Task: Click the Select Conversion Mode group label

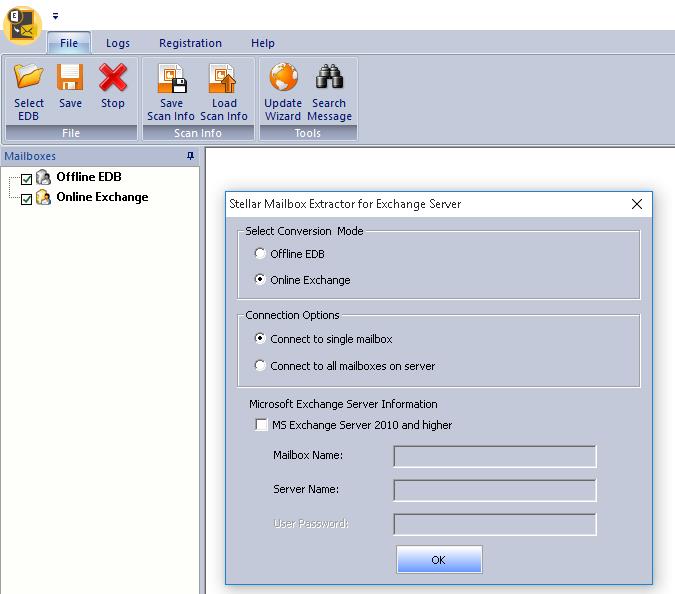Action: point(304,231)
